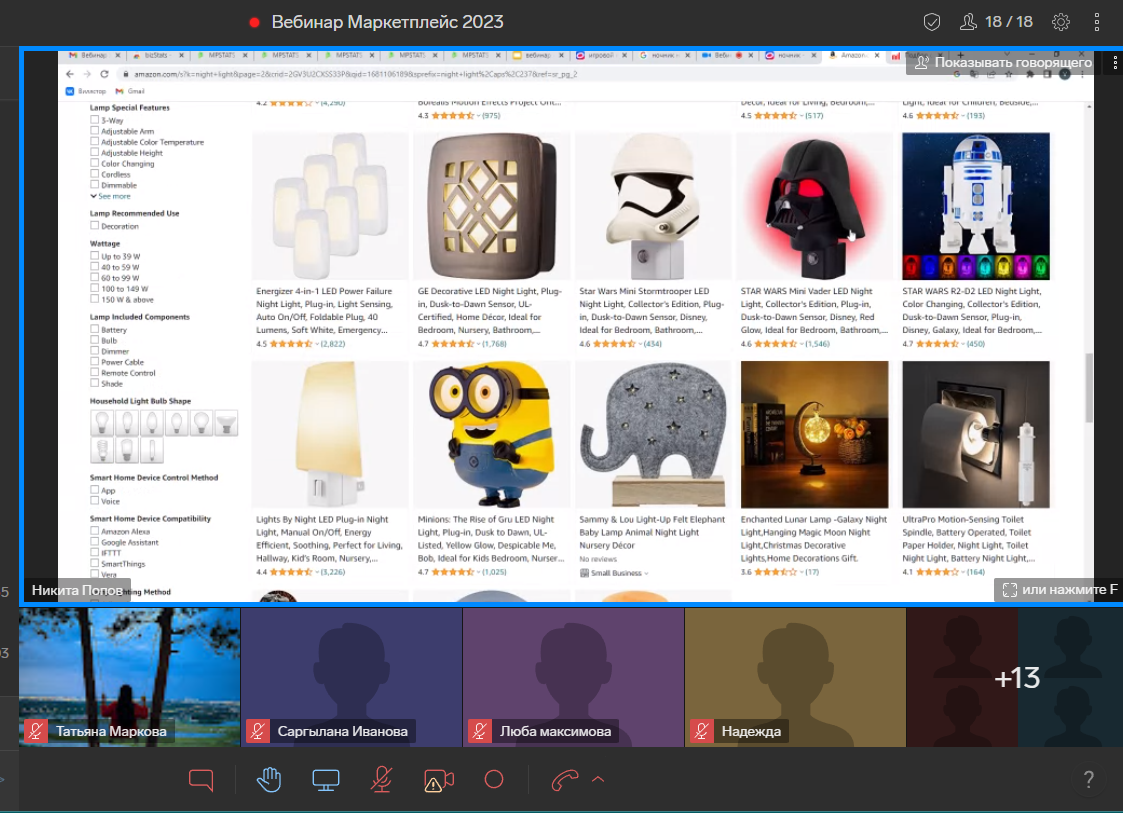Check 'Up to 39 W' wattage
The height and width of the screenshot is (813, 1123).
pos(95,256)
